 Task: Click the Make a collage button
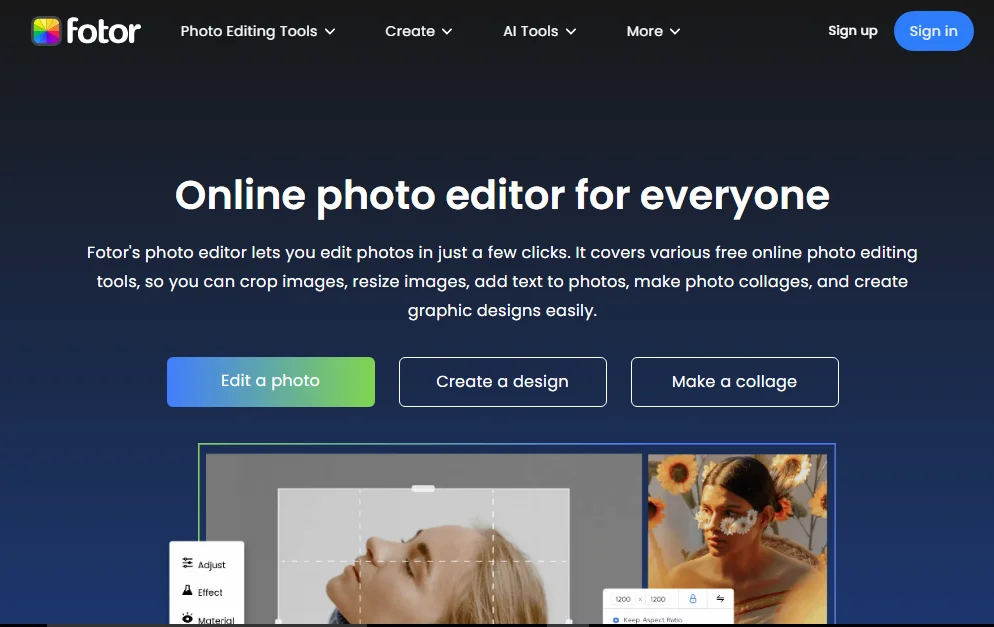[735, 382]
